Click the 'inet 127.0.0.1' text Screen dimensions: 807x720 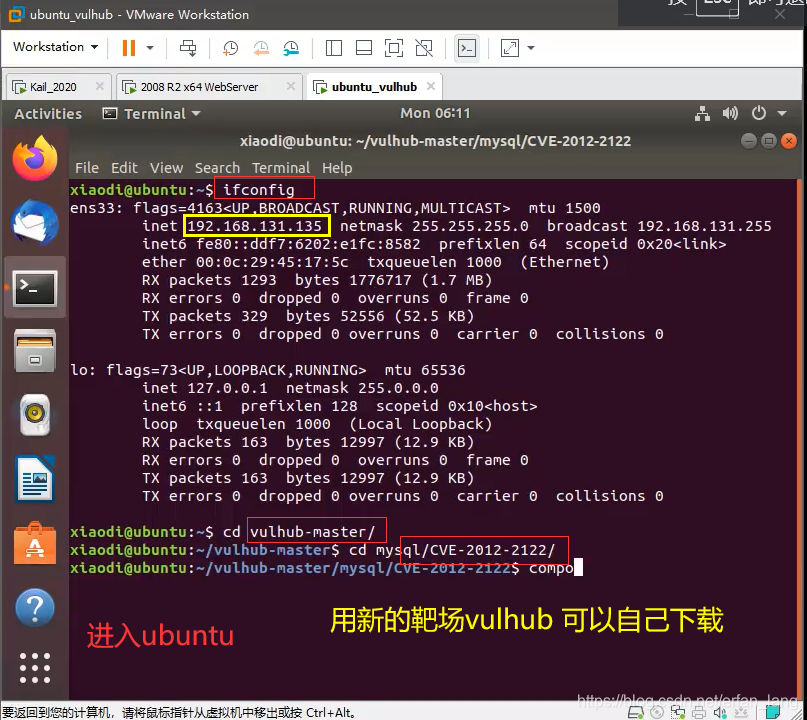pos(205,388)
